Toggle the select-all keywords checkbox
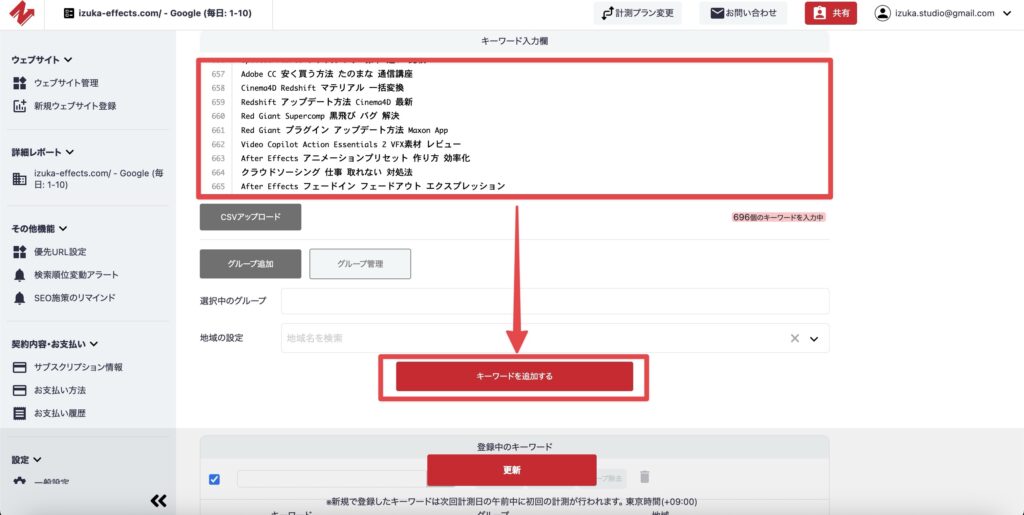The image size is (1024, 515). click(215, 479)
